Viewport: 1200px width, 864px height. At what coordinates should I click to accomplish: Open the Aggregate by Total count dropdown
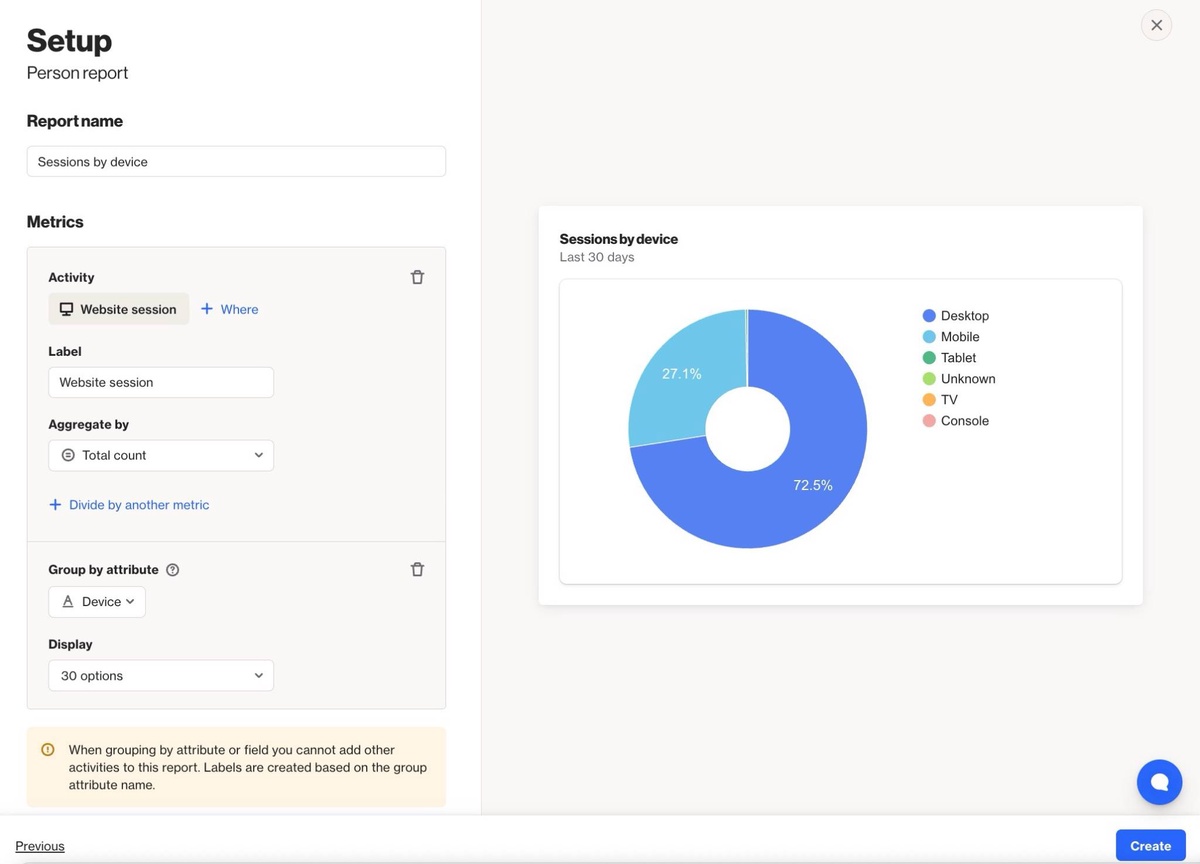click(x=161, y=455)
